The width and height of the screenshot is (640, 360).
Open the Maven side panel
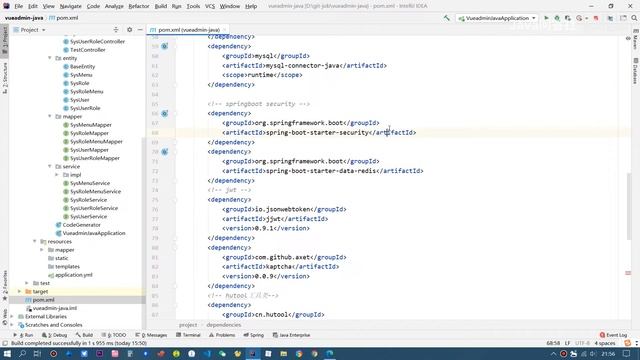(x=636, y=40)
